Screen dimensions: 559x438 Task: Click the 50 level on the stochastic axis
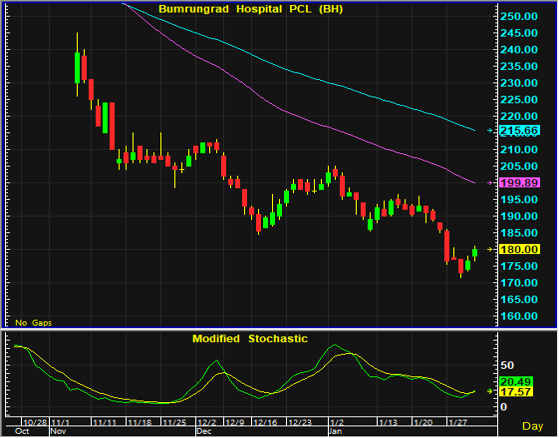point(507,365)
